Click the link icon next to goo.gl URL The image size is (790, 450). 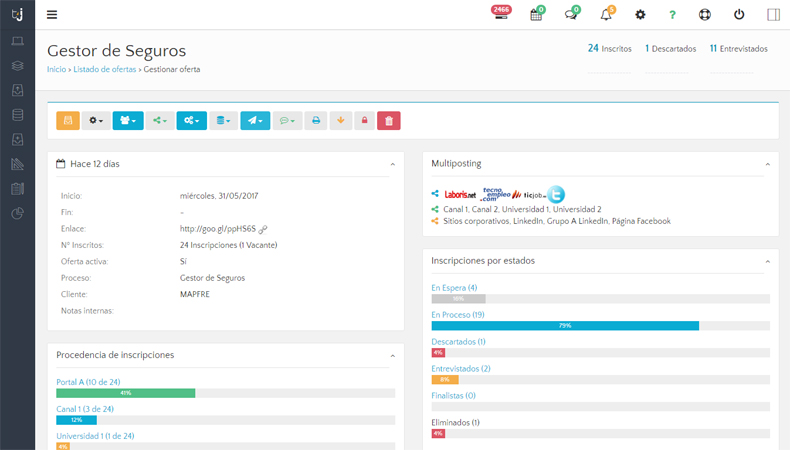[263, 229]
